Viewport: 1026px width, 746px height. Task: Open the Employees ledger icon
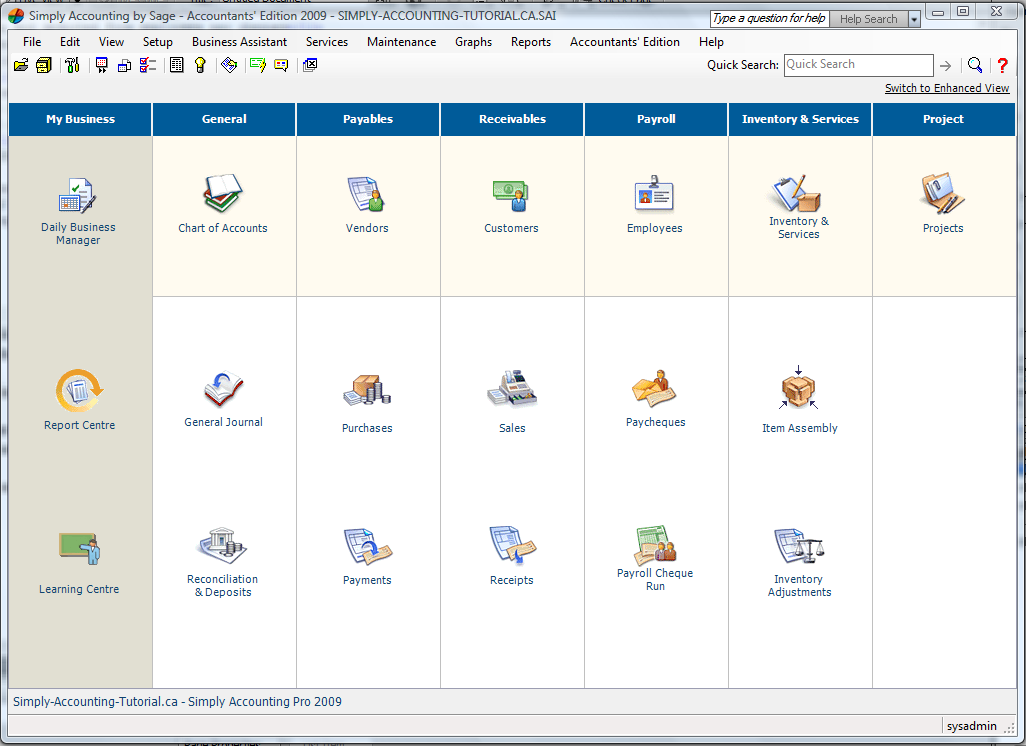(654, 194)
